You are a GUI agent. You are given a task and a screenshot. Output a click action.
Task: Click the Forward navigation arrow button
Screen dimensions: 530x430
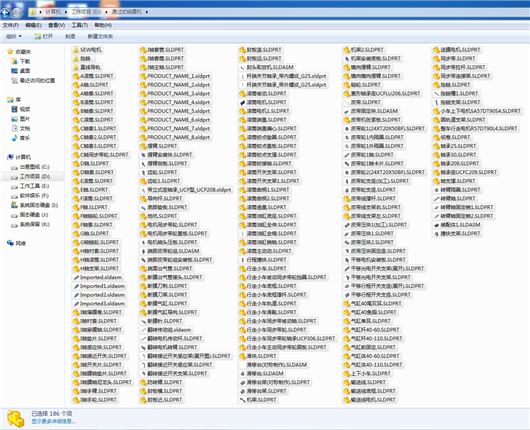click(x=16, y=13)
